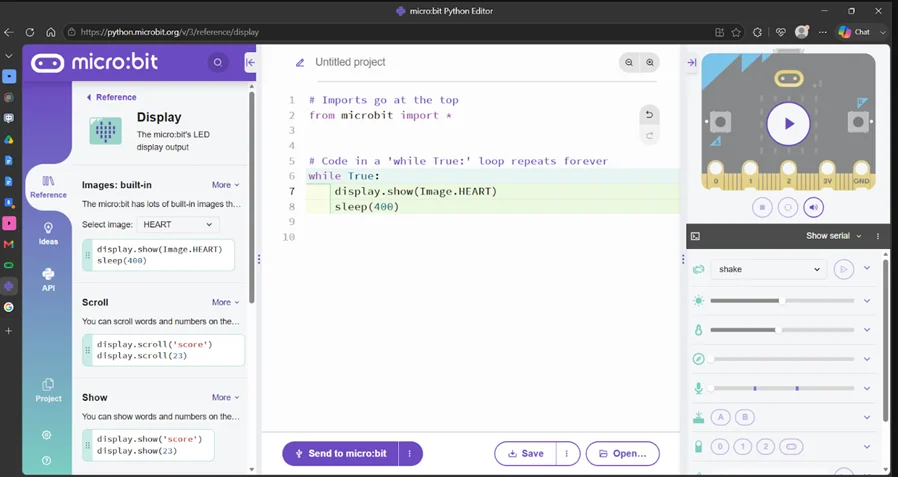Image resolution: width=898 pixels, height=477 pixels.
Task: Restart the simulator
Action: tap(788, 207)
